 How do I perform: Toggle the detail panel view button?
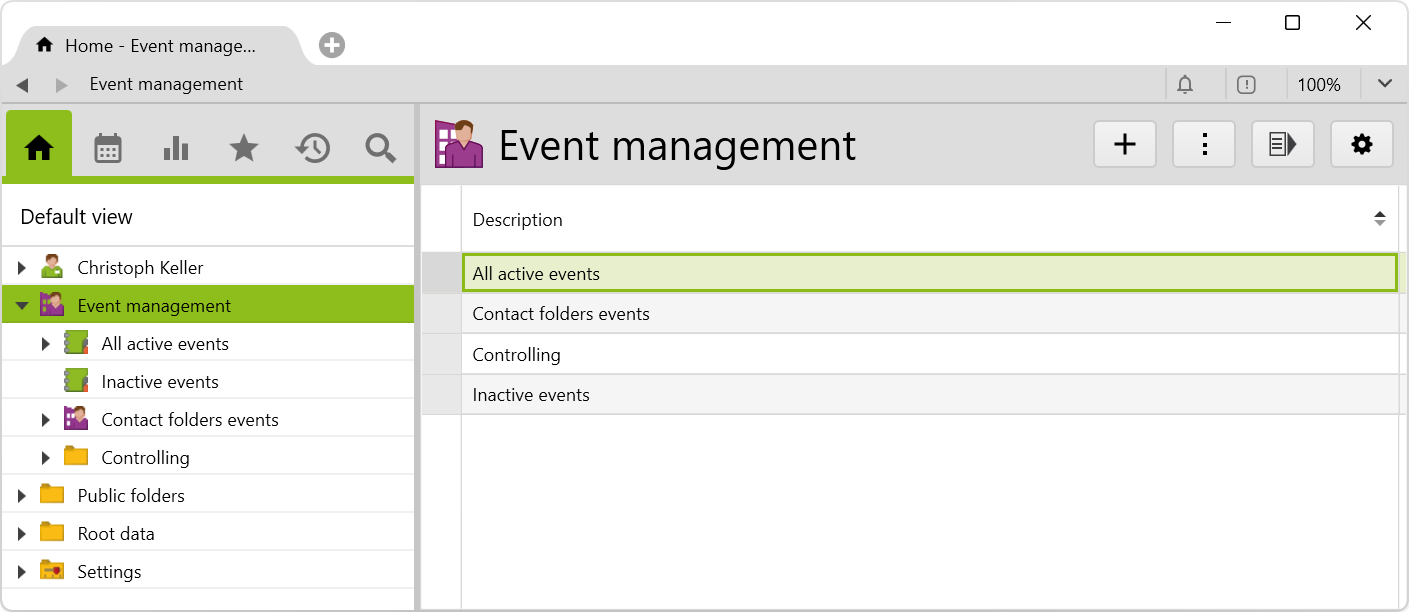coord(1282,145)
